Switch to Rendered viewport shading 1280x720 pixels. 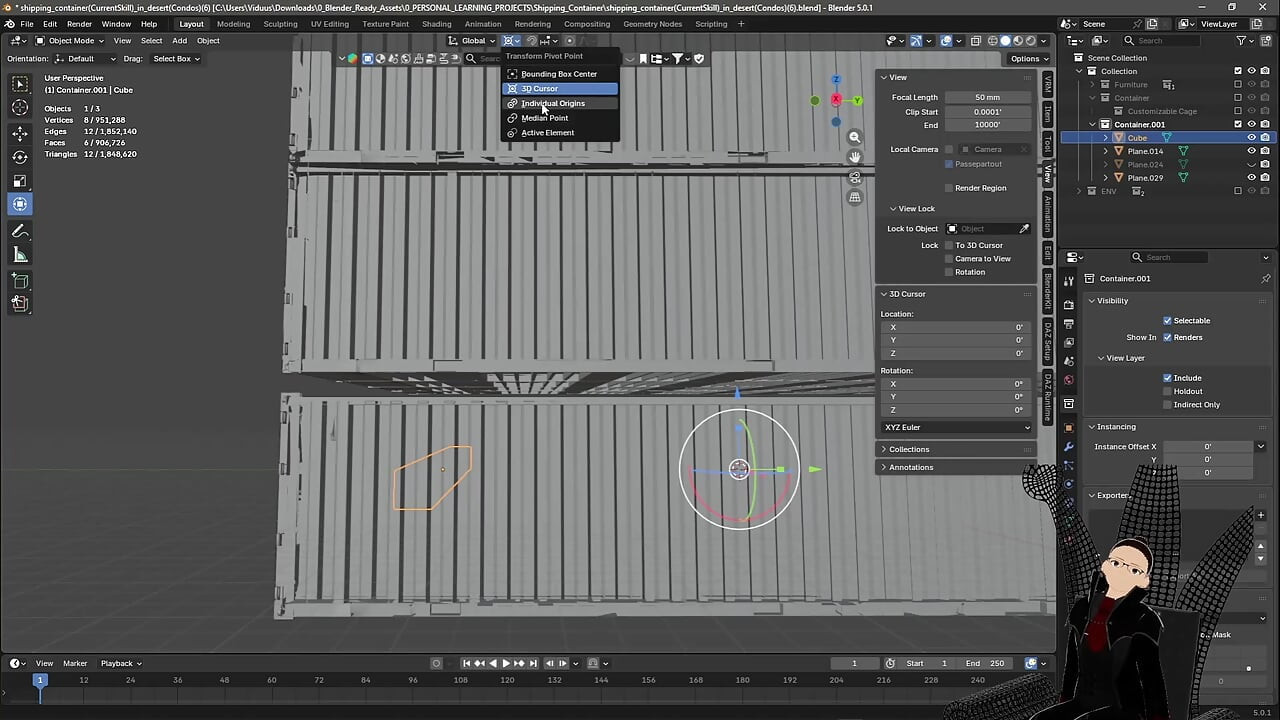click(x=1032, y=41)
